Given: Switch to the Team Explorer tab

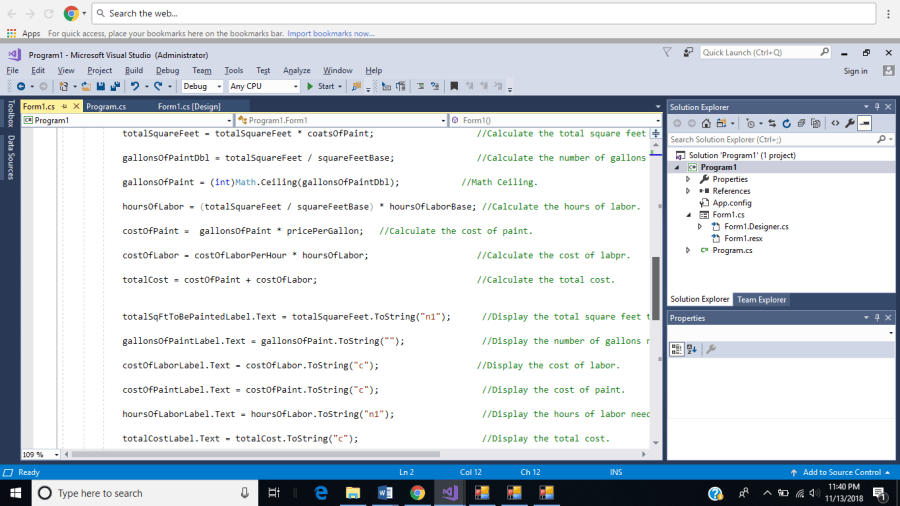Looking at the screenshot, I should tap(761, 299).
